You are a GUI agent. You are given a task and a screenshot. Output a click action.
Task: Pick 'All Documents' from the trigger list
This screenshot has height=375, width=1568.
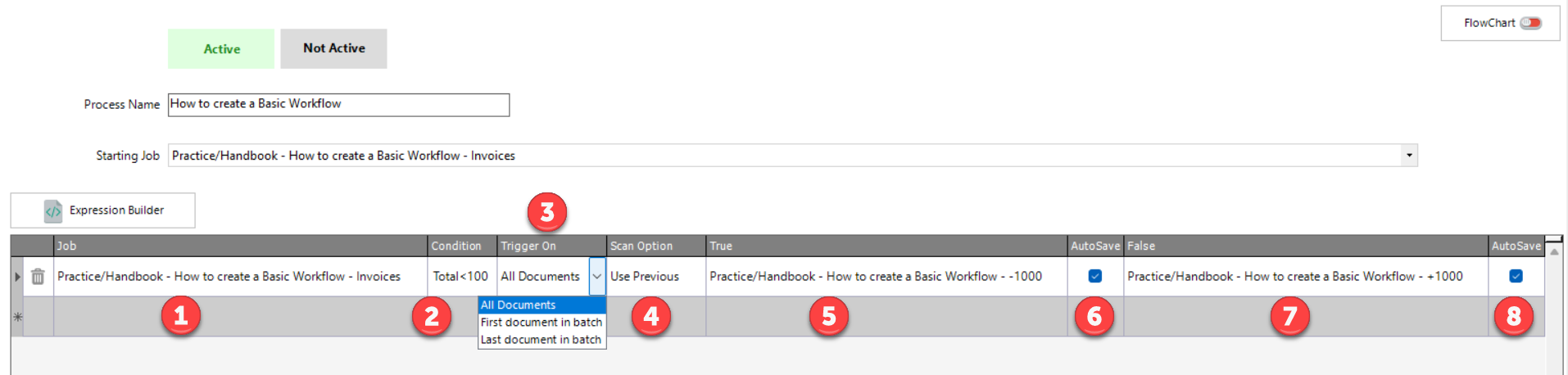[x=541, y=305]
